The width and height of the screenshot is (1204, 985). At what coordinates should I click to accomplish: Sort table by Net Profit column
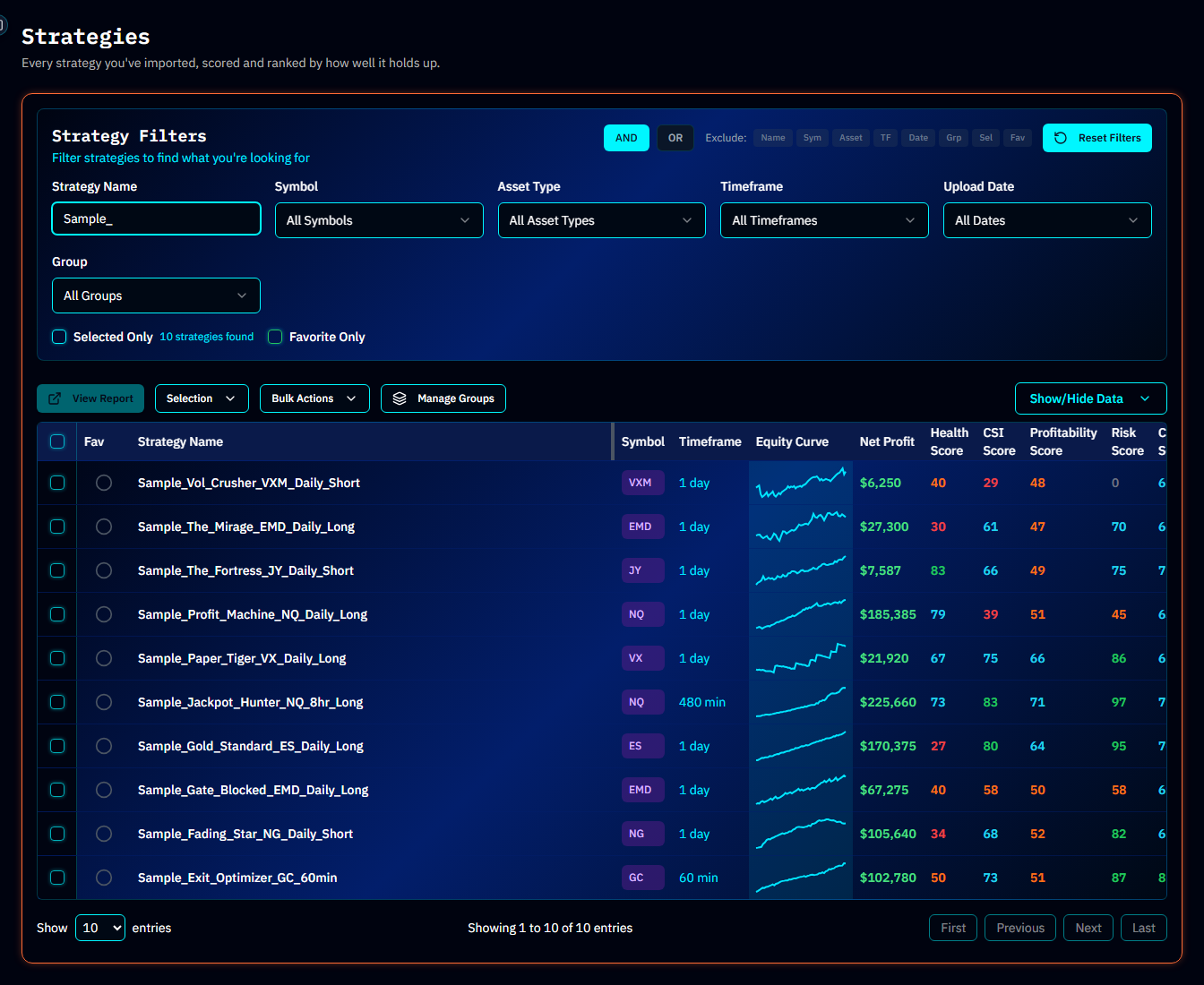(x=887, y=441)
